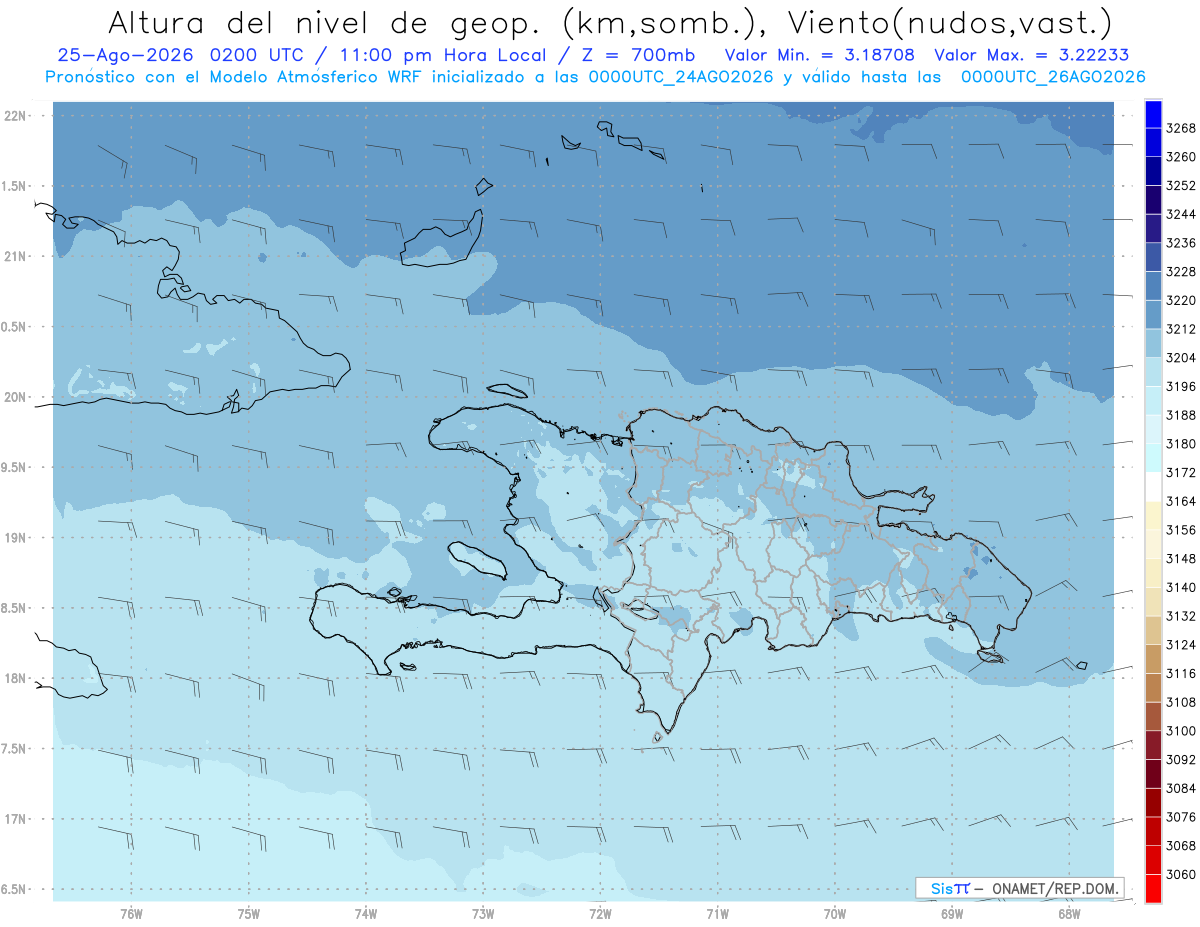Click the 17N latitude label

(15, 819)
